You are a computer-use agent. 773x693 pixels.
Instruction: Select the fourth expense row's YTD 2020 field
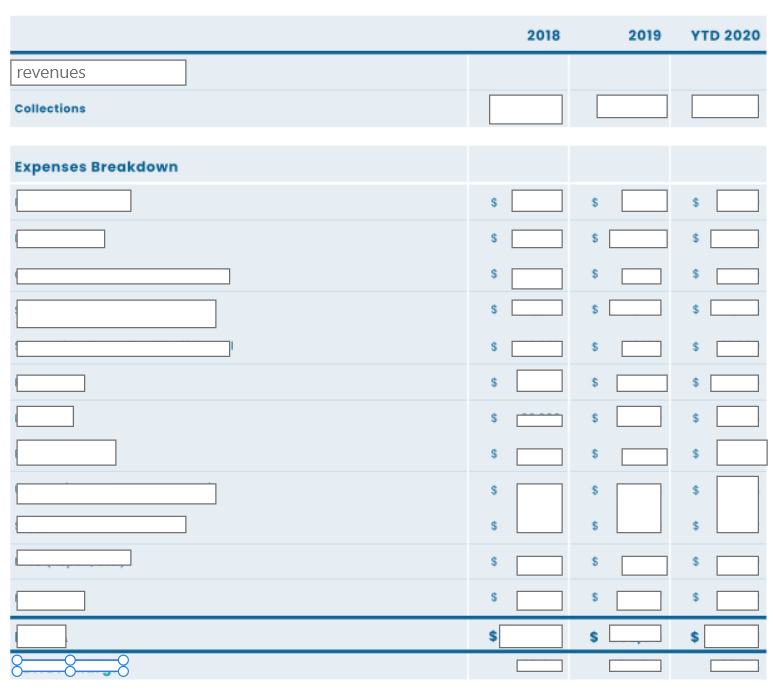point(735,308)
